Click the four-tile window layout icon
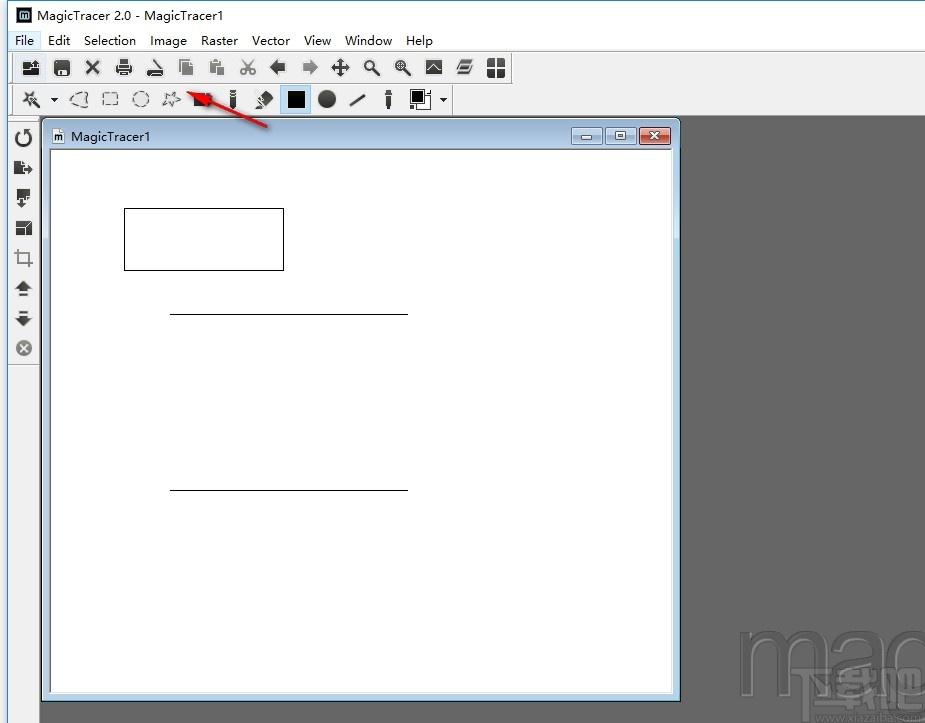 click(495, 68)
